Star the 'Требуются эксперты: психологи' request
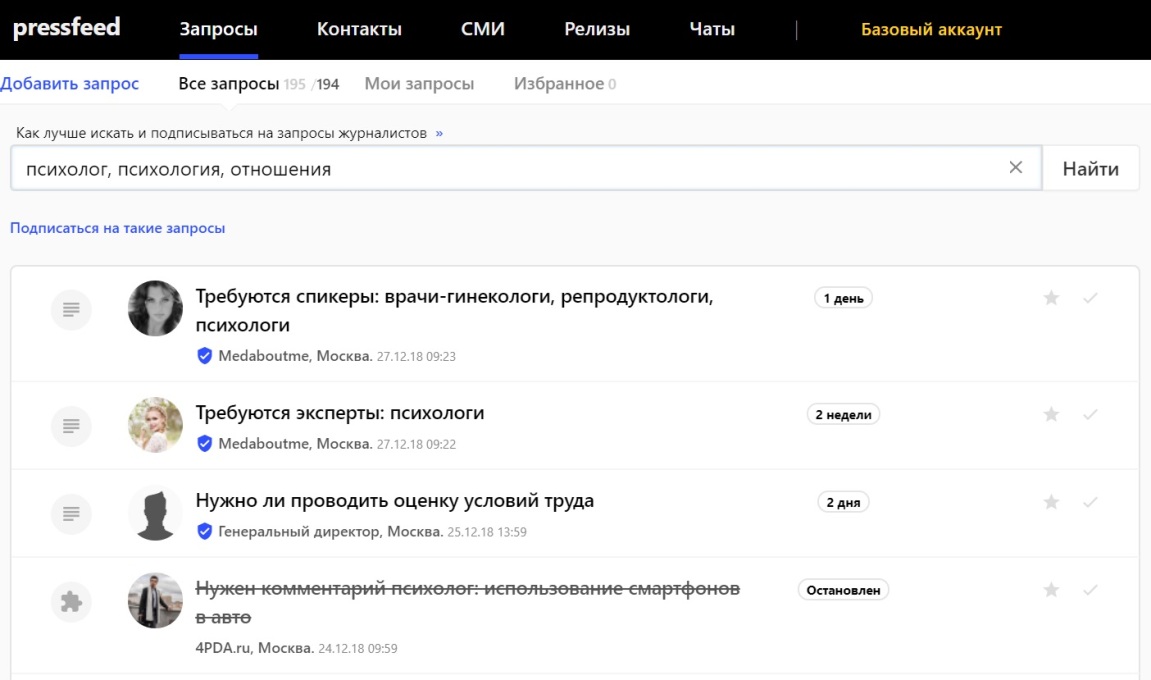This screenshot has height=680, width=1151. click(x=1051, y=414)
